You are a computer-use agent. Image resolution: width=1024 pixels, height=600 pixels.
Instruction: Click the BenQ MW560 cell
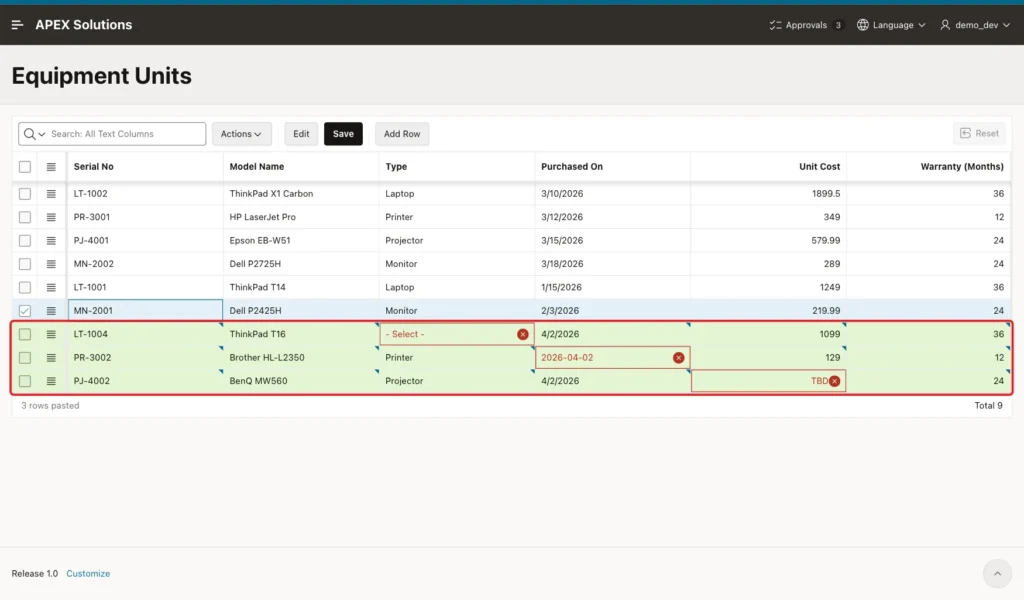click(300, 381)
